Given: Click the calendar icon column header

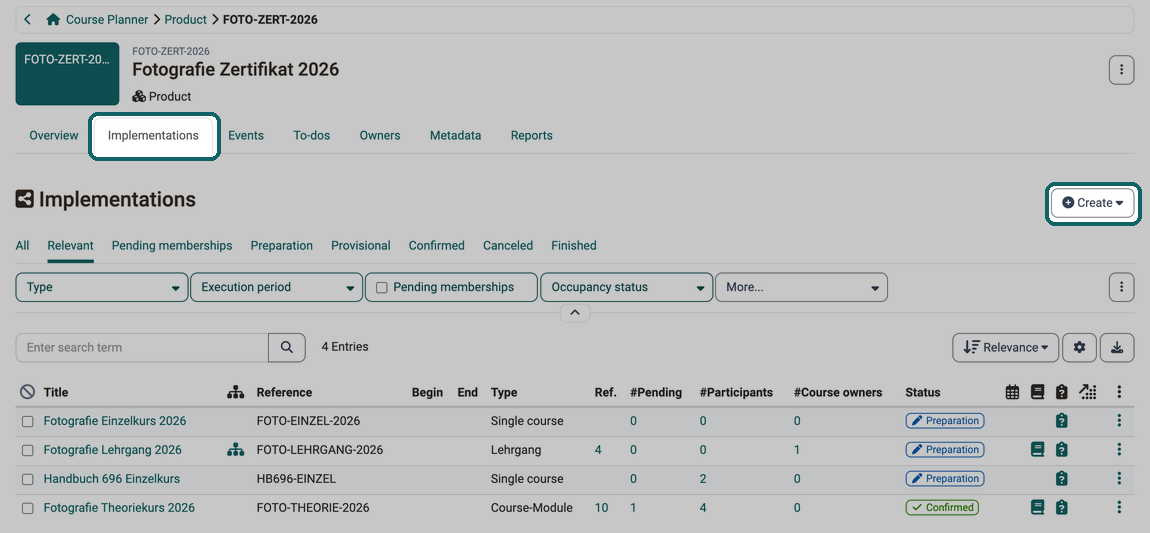Looking at the screenshot, I should tap(1012, 392).
